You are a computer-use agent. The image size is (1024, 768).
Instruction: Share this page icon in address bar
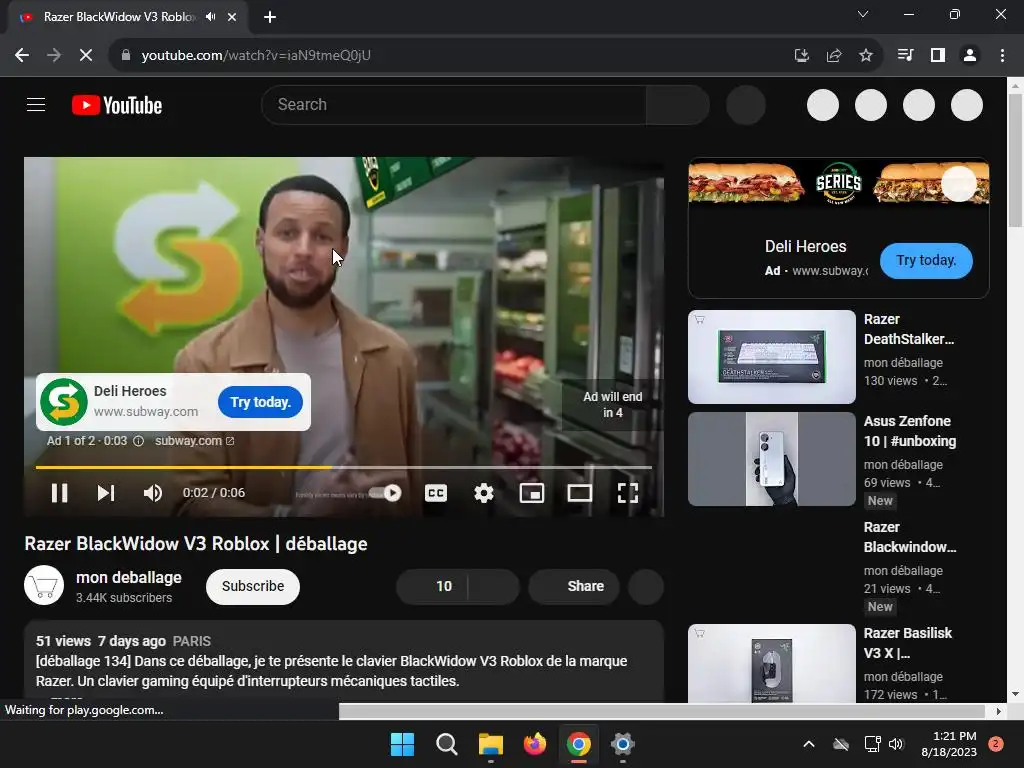tap(833, 56)
